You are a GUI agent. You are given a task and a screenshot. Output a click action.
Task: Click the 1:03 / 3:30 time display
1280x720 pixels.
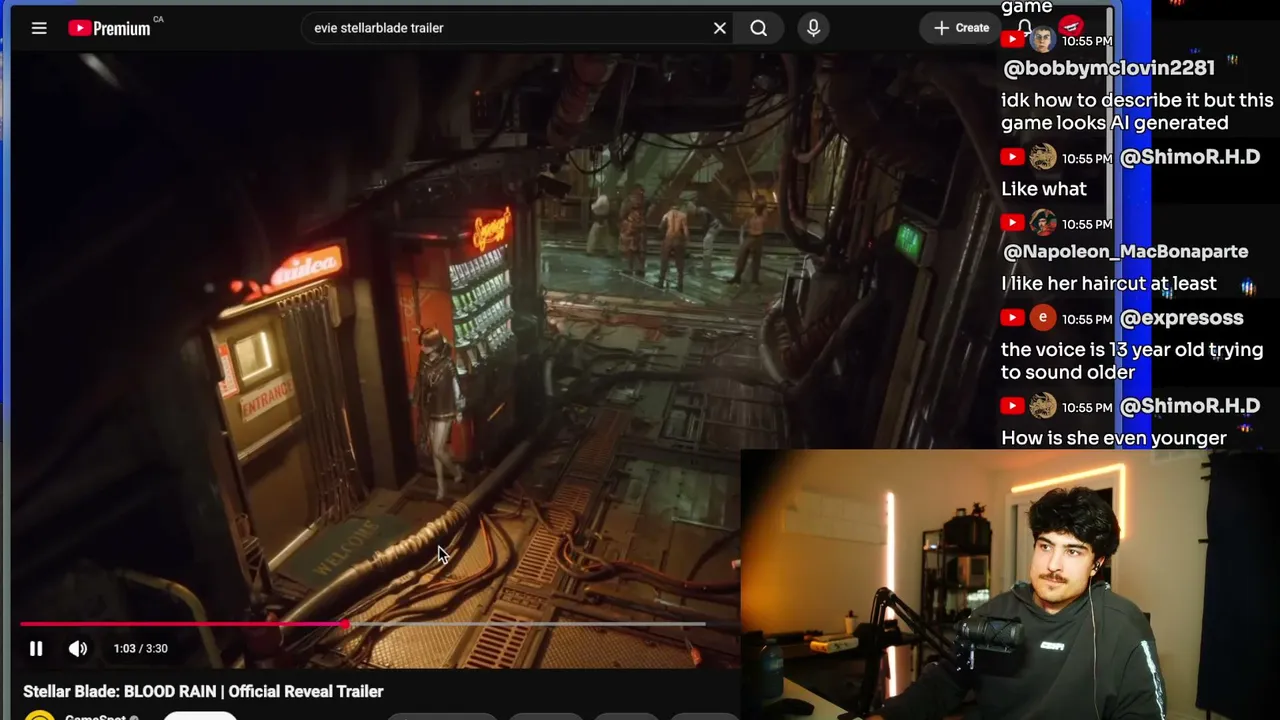click(141, 649)
